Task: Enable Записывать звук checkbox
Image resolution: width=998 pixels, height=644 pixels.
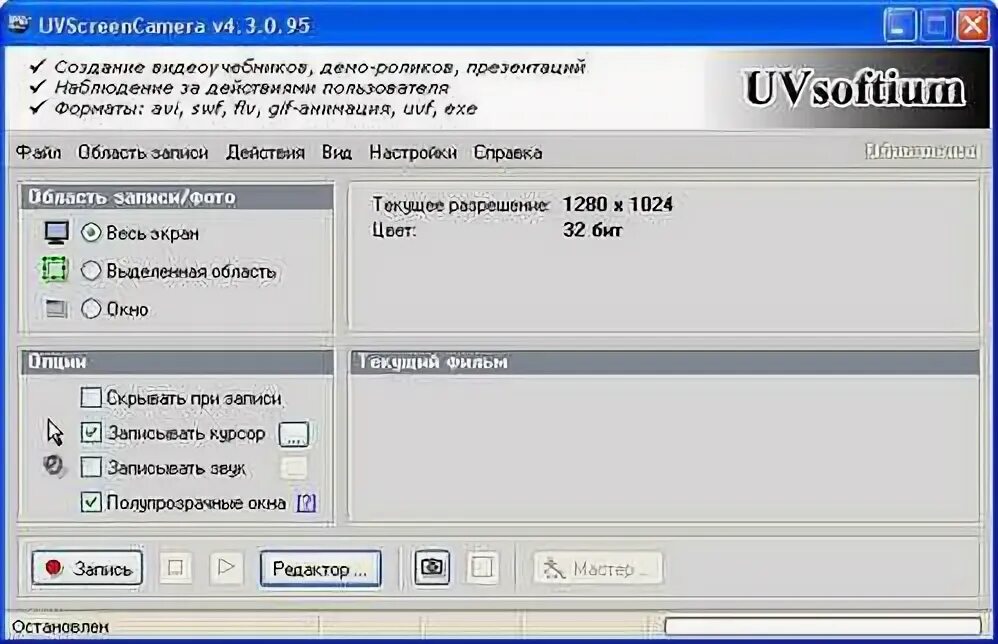Action: (91, 467)
